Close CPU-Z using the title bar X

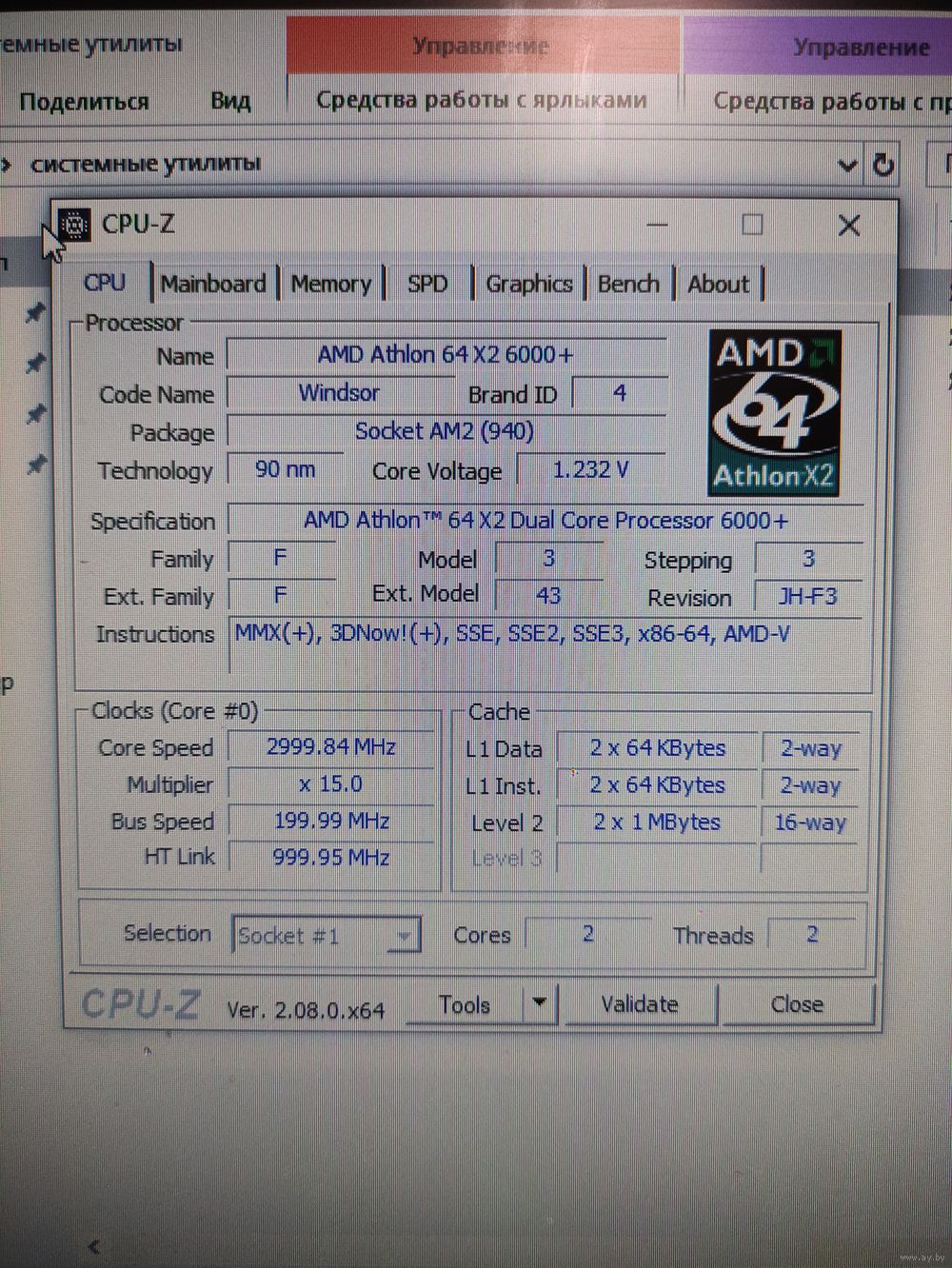(x=848, y=225)
